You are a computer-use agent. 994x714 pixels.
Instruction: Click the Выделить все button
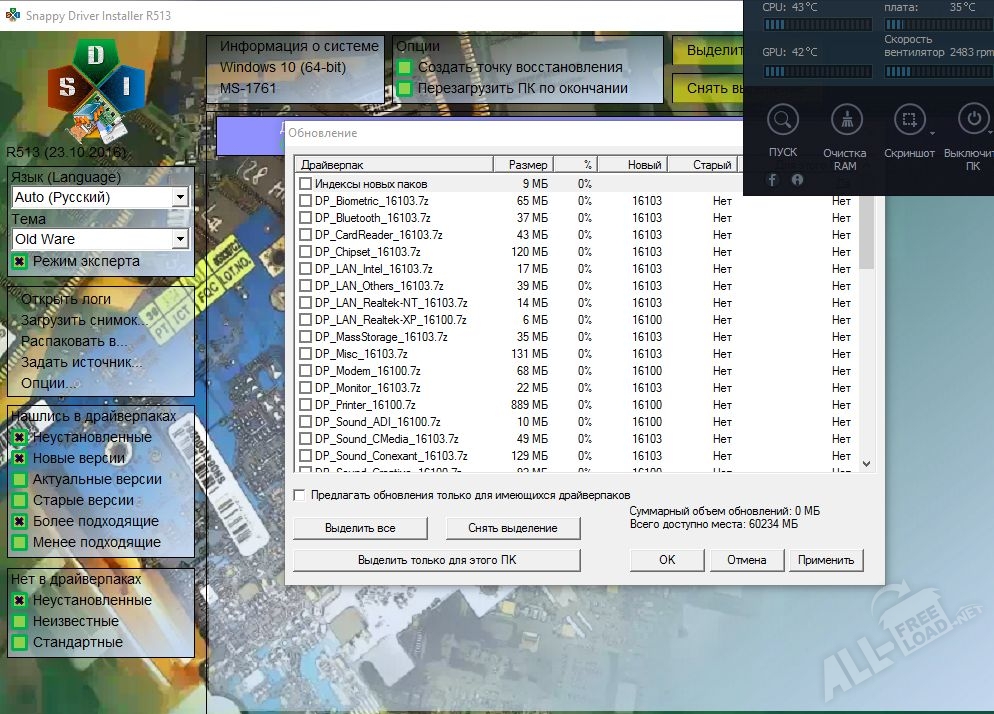click(x=360, y=528)
